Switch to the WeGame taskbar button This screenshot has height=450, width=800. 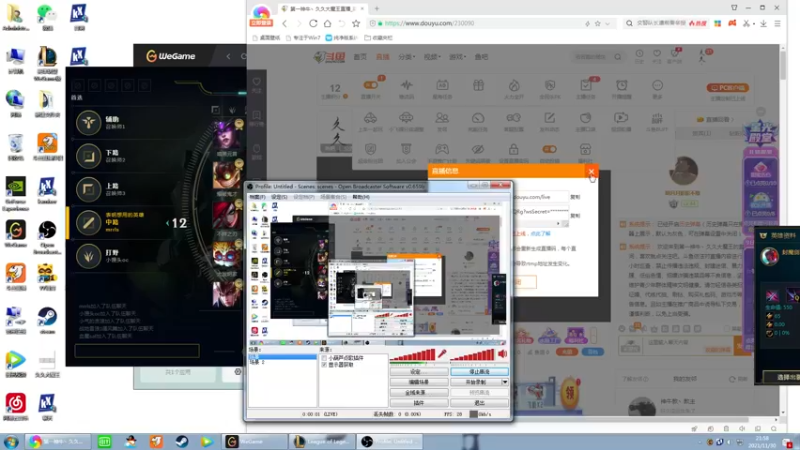pos(254,442)
